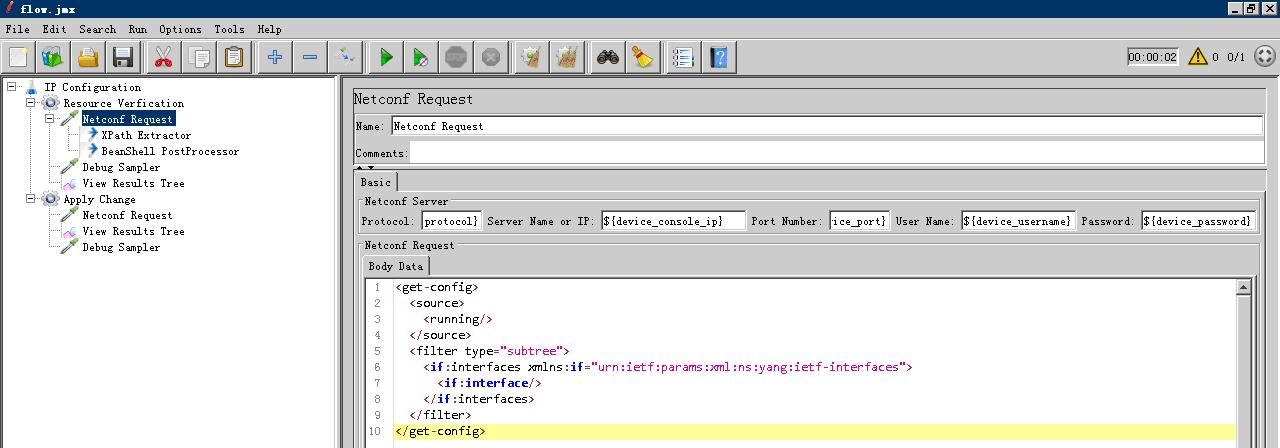Select the XPath Extractor tree item
The image size is (1280, 448).
point(145,135)
